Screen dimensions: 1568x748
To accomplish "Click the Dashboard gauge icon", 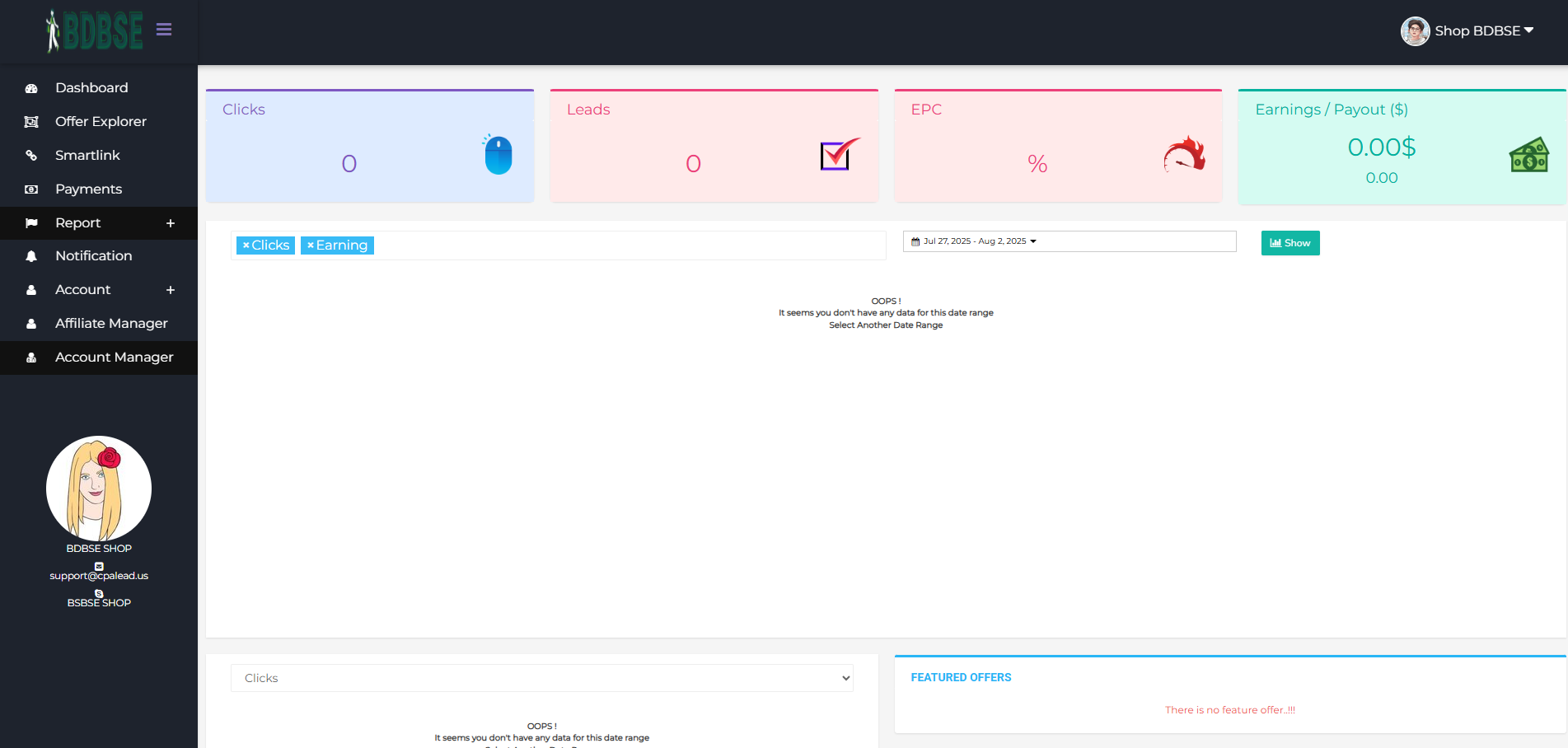I will click(x=31, y=88).
